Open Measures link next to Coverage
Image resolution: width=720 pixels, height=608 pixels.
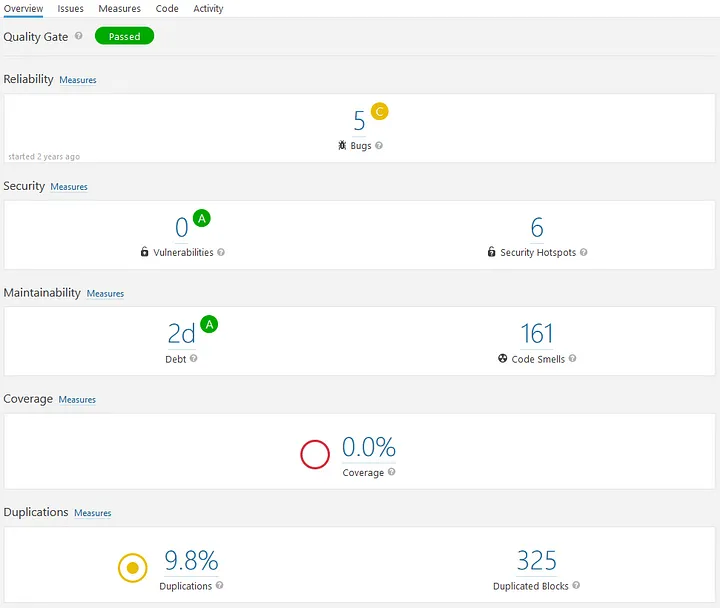77,400
